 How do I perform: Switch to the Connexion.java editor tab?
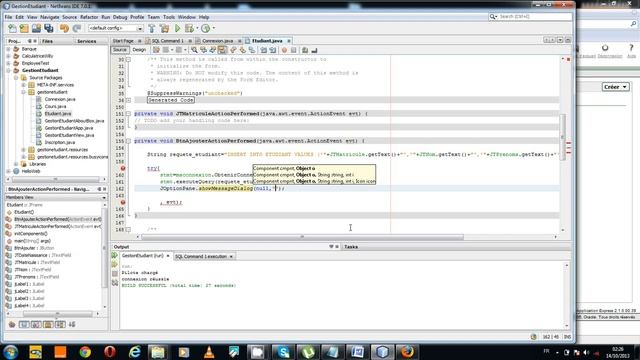coord(218,41)
